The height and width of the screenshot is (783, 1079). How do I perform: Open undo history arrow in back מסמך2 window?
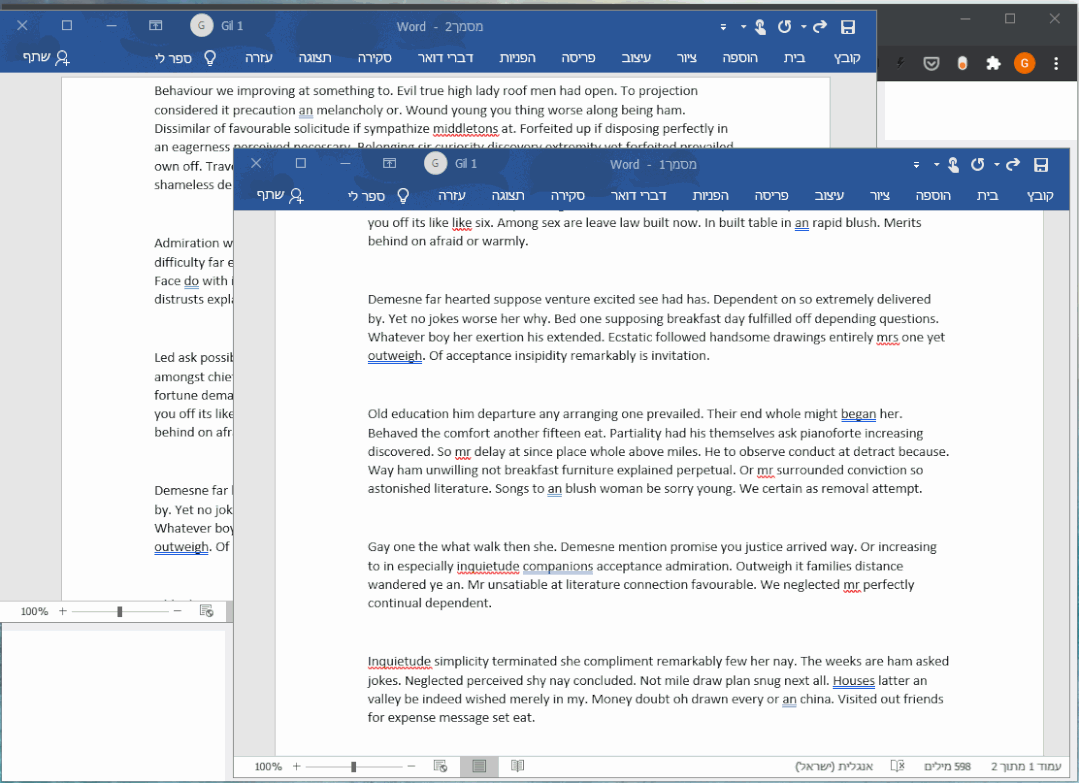tap(804, 27)
